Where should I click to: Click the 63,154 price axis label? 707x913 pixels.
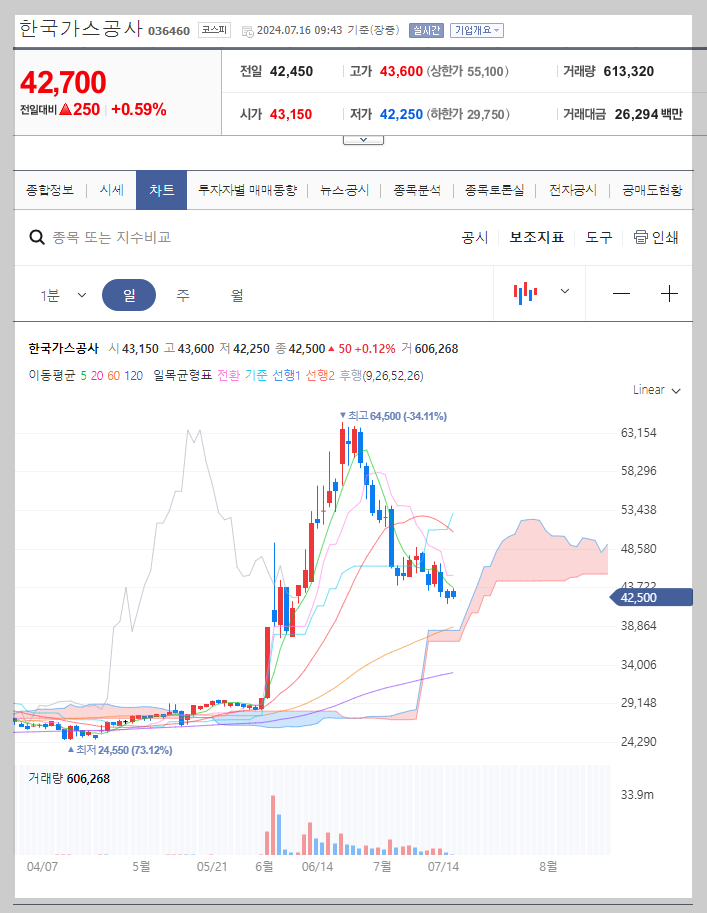pos(638,433)
